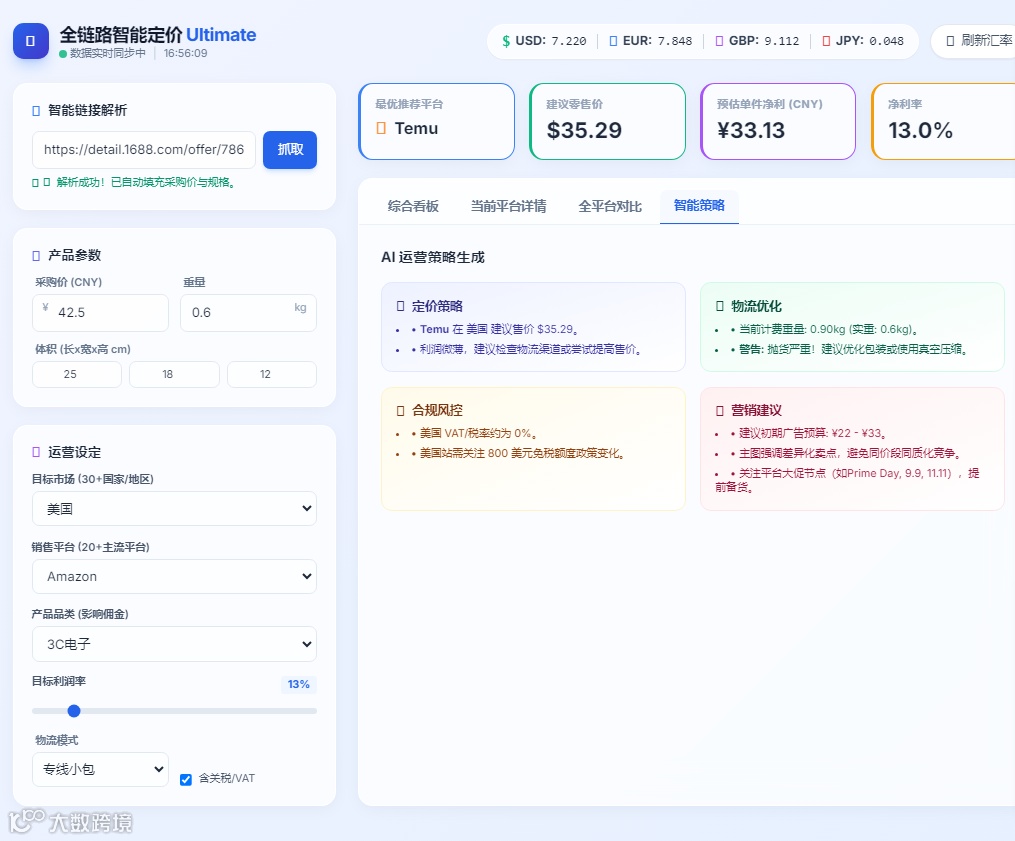Click the 目标市场 (30+国家/地区) label
This screenshot has width=1015, height=841.
(x=93, y=479)
